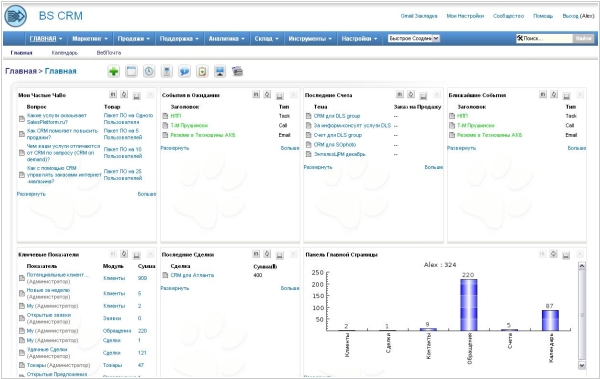
Task: Click the Найти search button
Action: (584, 38)
